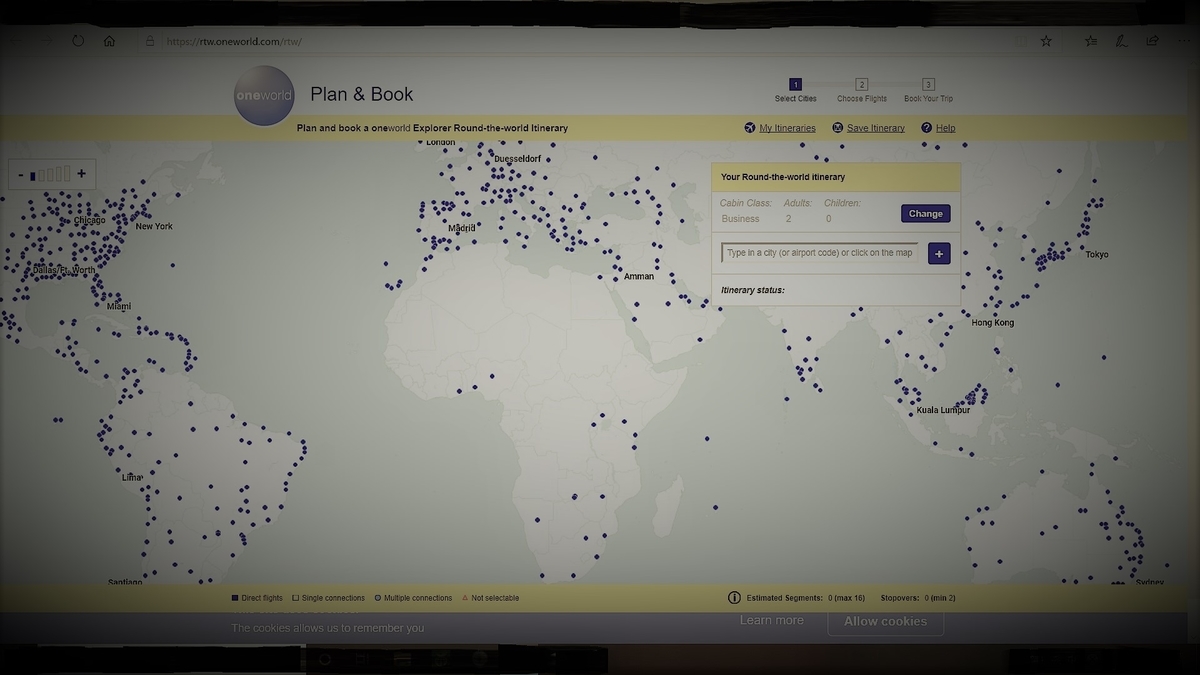Click the map zoom level slider bars

coord(50,174)
